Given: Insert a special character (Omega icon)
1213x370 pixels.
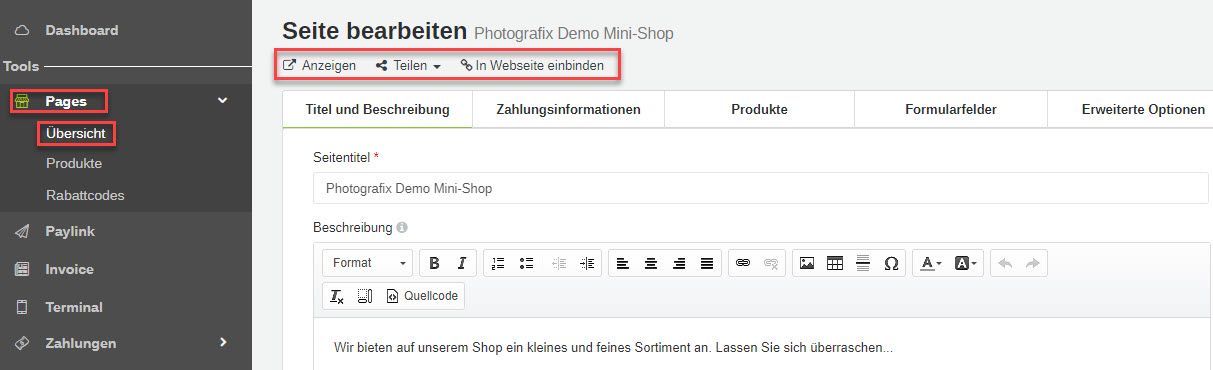Looking at the screenshot, I should [x=891, y=263].
